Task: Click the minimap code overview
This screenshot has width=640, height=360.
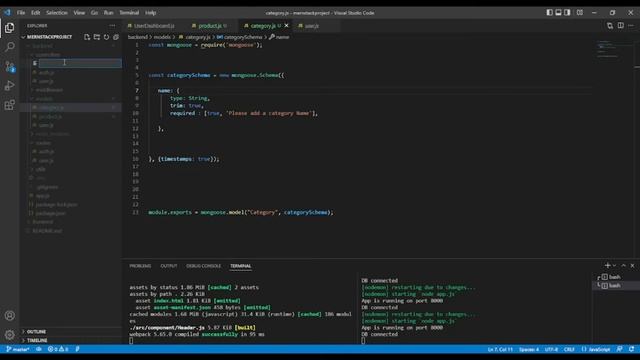Action: [607, 49]
